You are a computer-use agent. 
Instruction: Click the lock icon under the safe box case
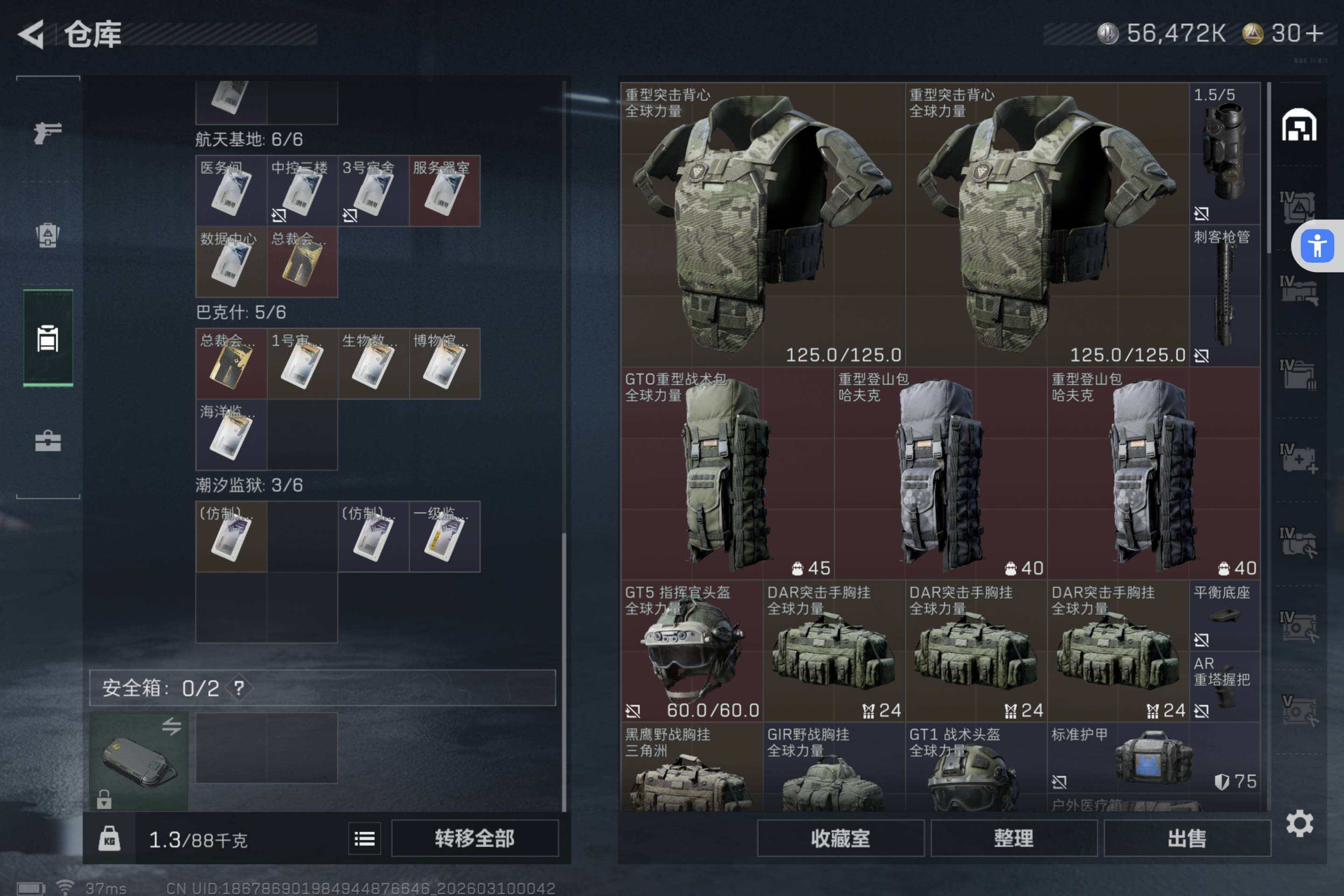(104, 799)
